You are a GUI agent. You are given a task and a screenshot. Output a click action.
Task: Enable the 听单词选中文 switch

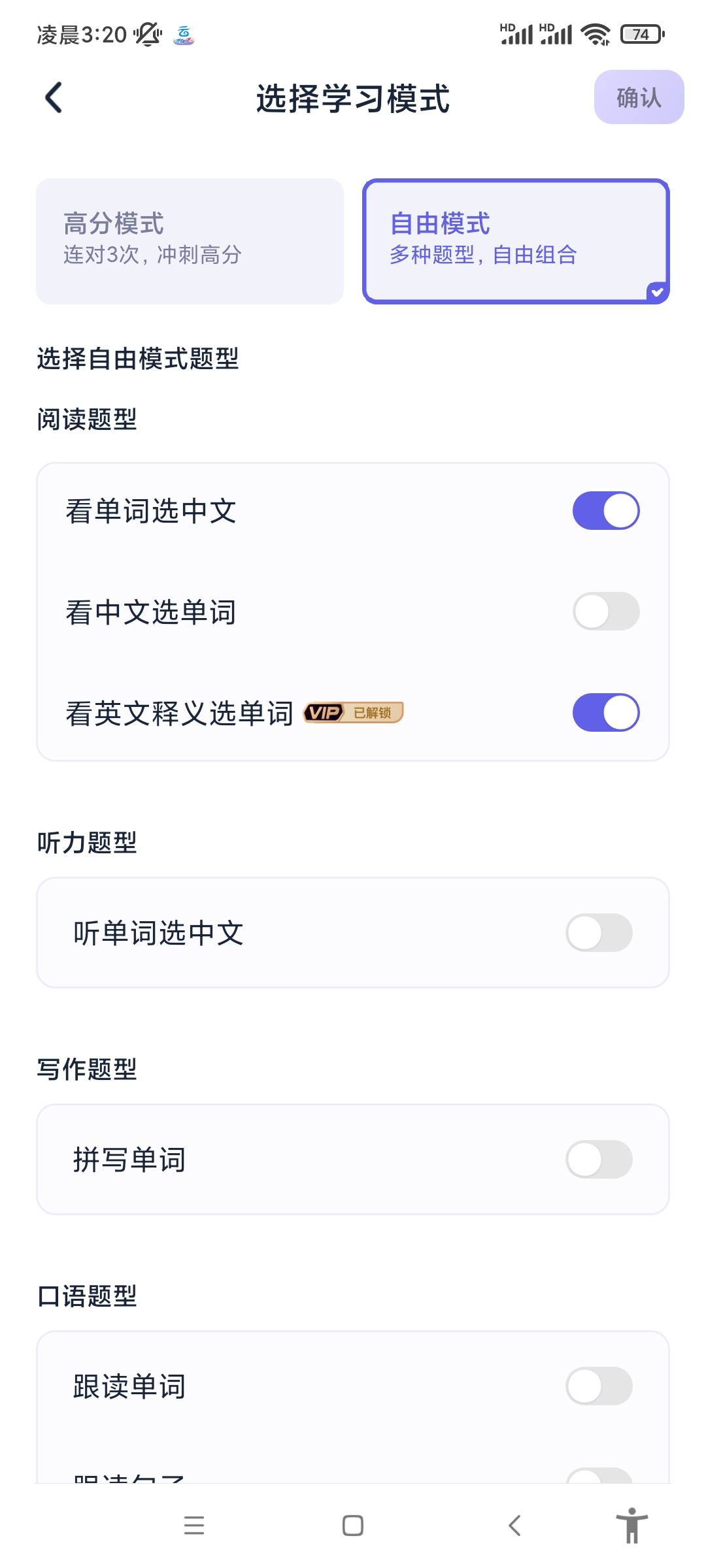[599, 932]
